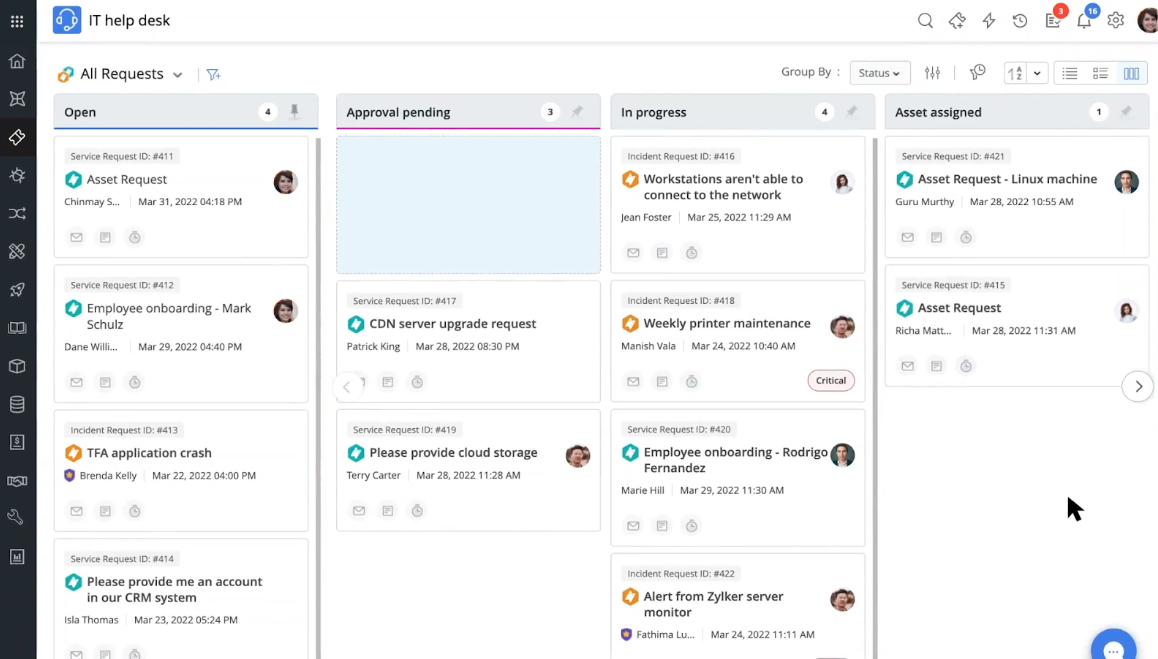Image resolution: width=1158 pixels, height=659 pixels.
Task: Click requester name "Terry Carter"
Action: tap(374, 475)
